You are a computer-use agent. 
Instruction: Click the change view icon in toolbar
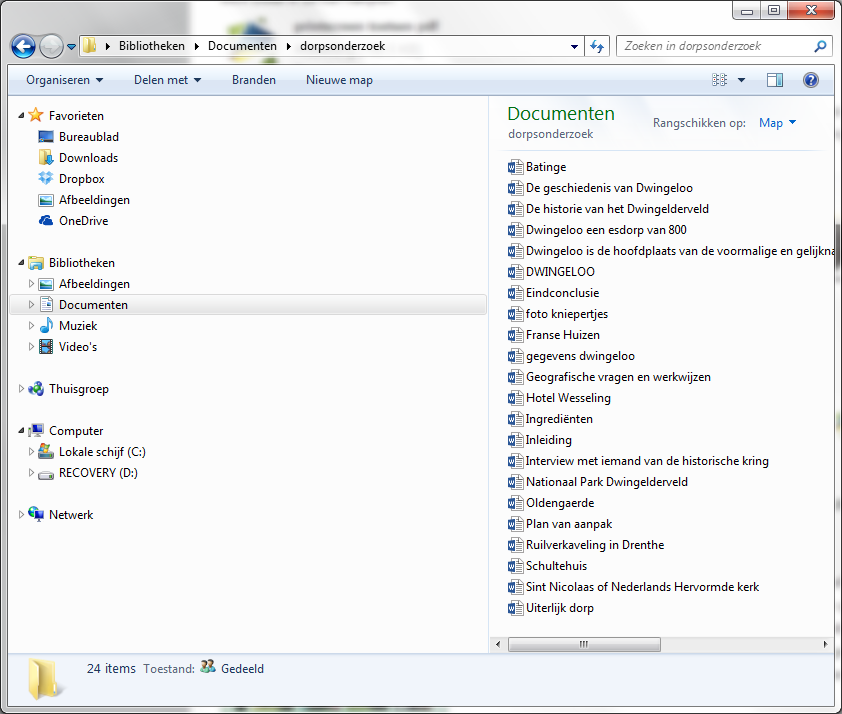pyautogui.click(x=720, y=80)
